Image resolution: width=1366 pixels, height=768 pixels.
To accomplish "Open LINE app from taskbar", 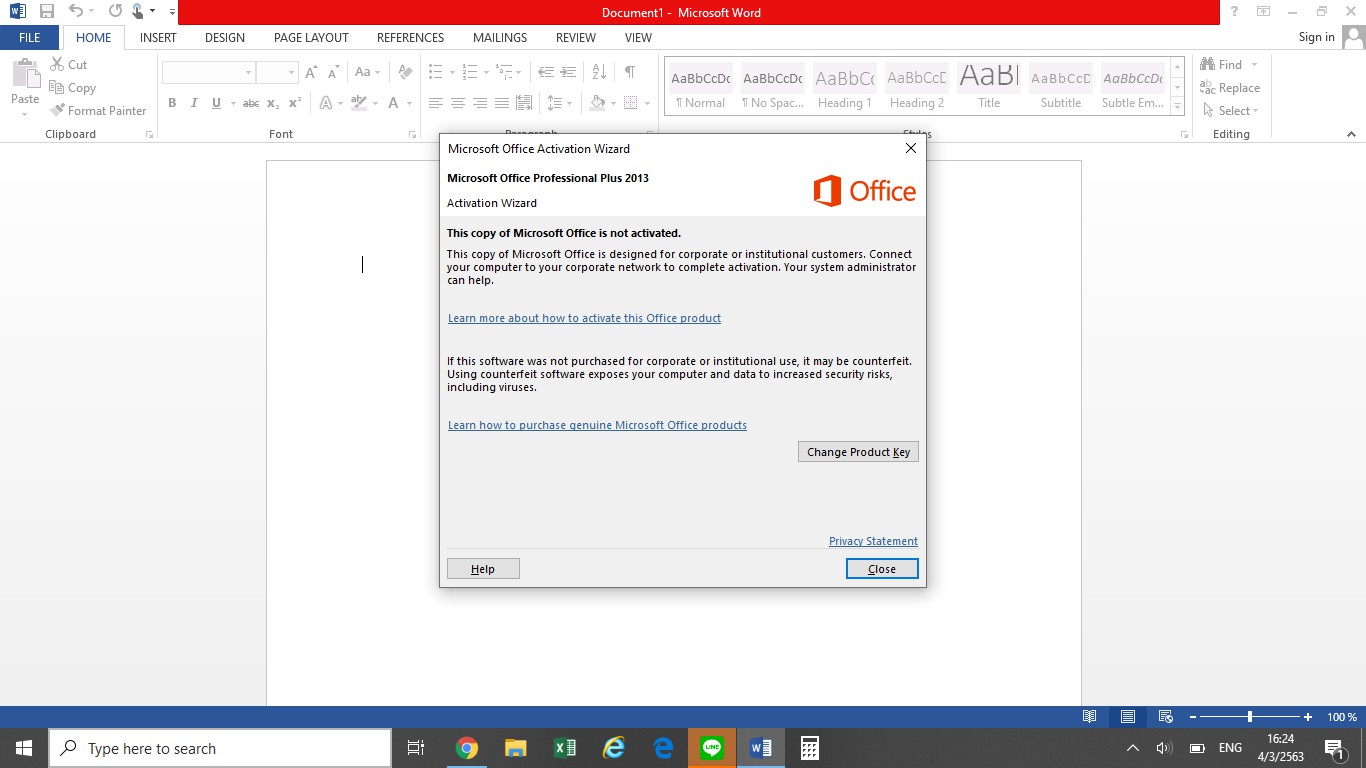I will point(712,748).
